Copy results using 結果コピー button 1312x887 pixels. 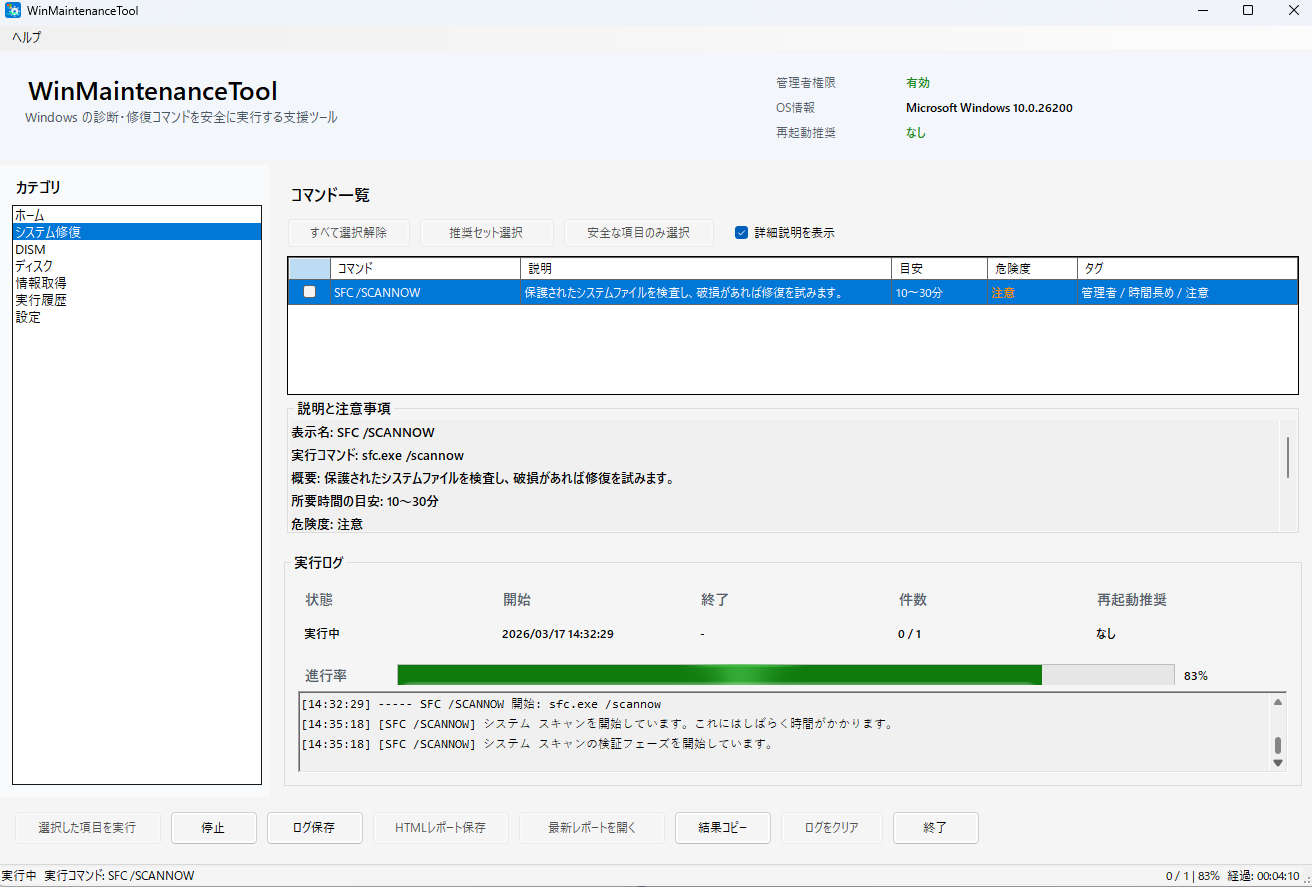coord(722,827)
